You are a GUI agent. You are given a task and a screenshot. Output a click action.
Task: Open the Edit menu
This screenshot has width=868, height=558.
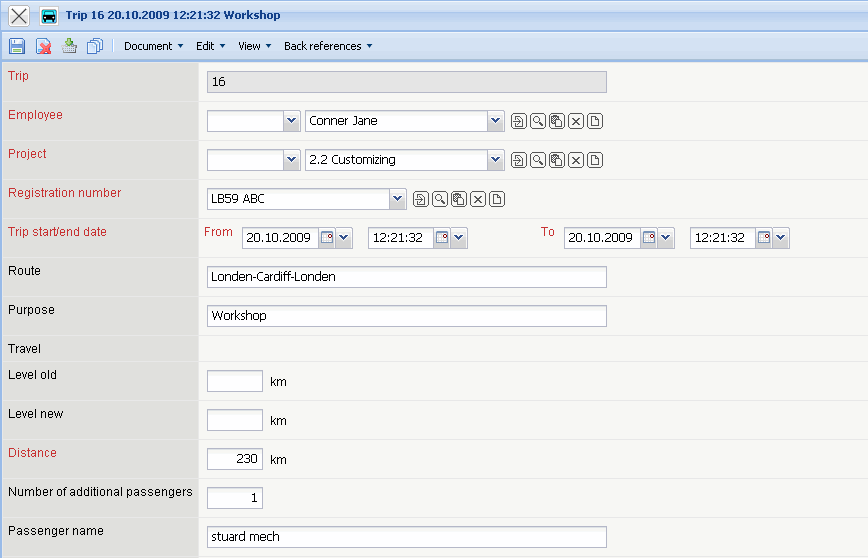click(x=210, y=46)
